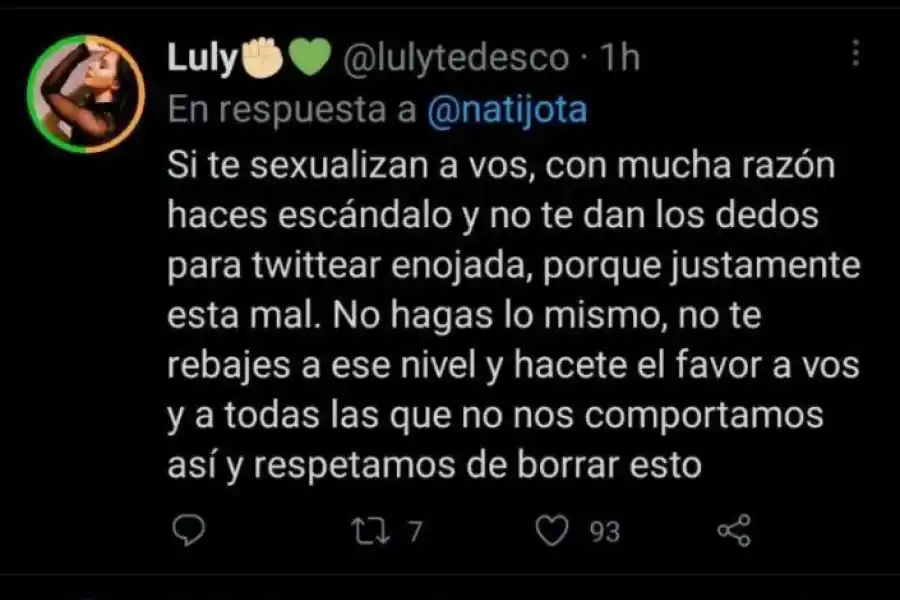View likes by clicking the count 93

(605, 532)
